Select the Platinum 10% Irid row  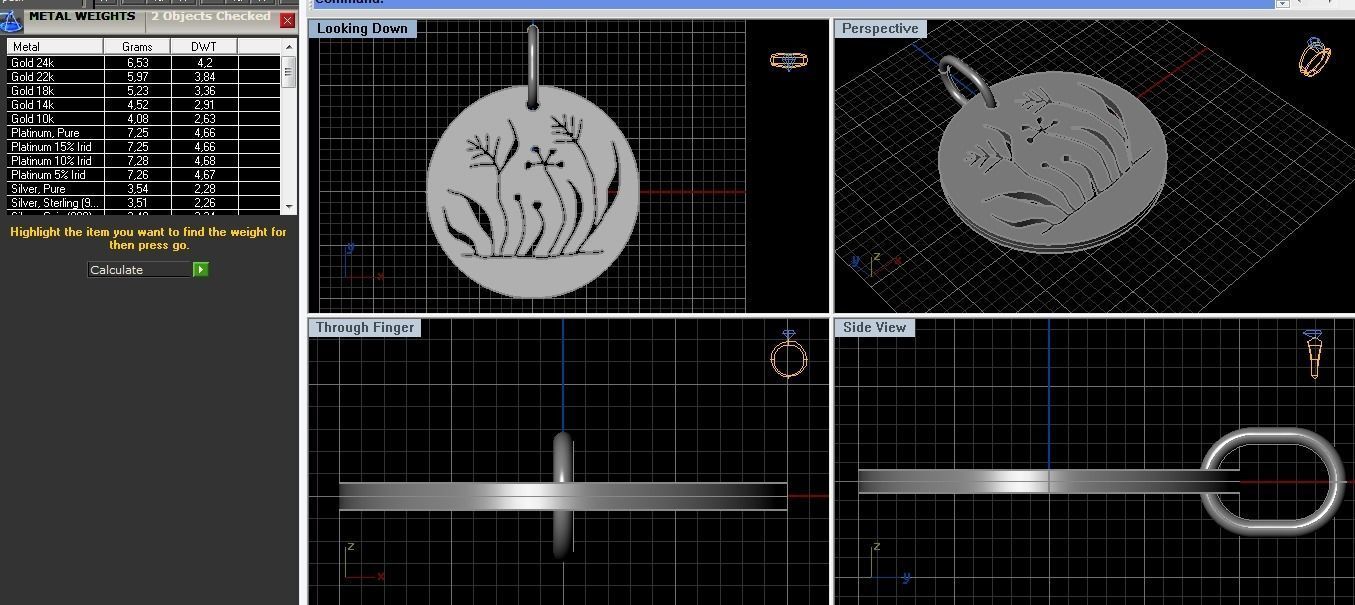pyautogui.click(x=144, y=160)
